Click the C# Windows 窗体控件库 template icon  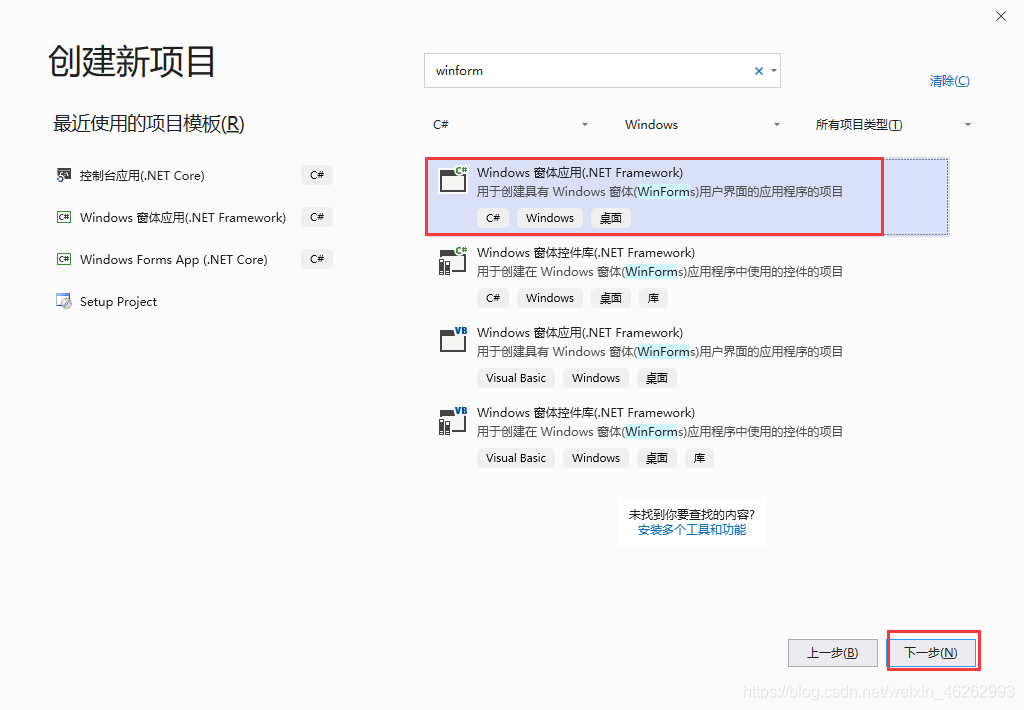[x=453, y=261]
